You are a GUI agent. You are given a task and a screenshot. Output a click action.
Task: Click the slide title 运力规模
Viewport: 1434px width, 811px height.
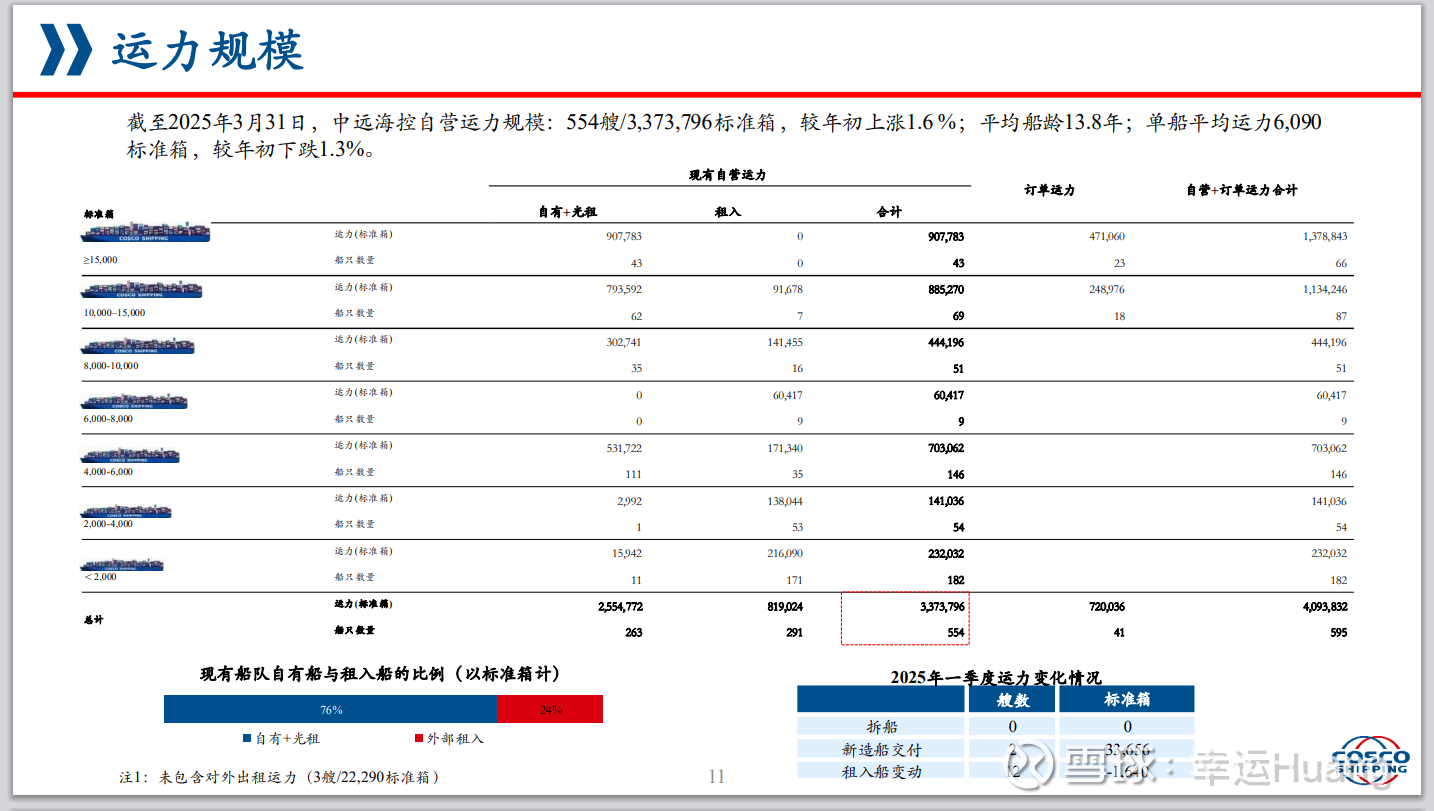[x=208, y=50]
